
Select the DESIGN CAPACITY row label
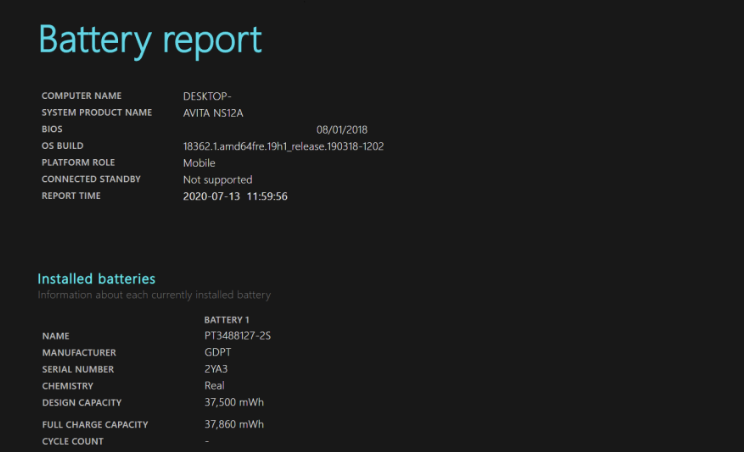pos(82,402)
